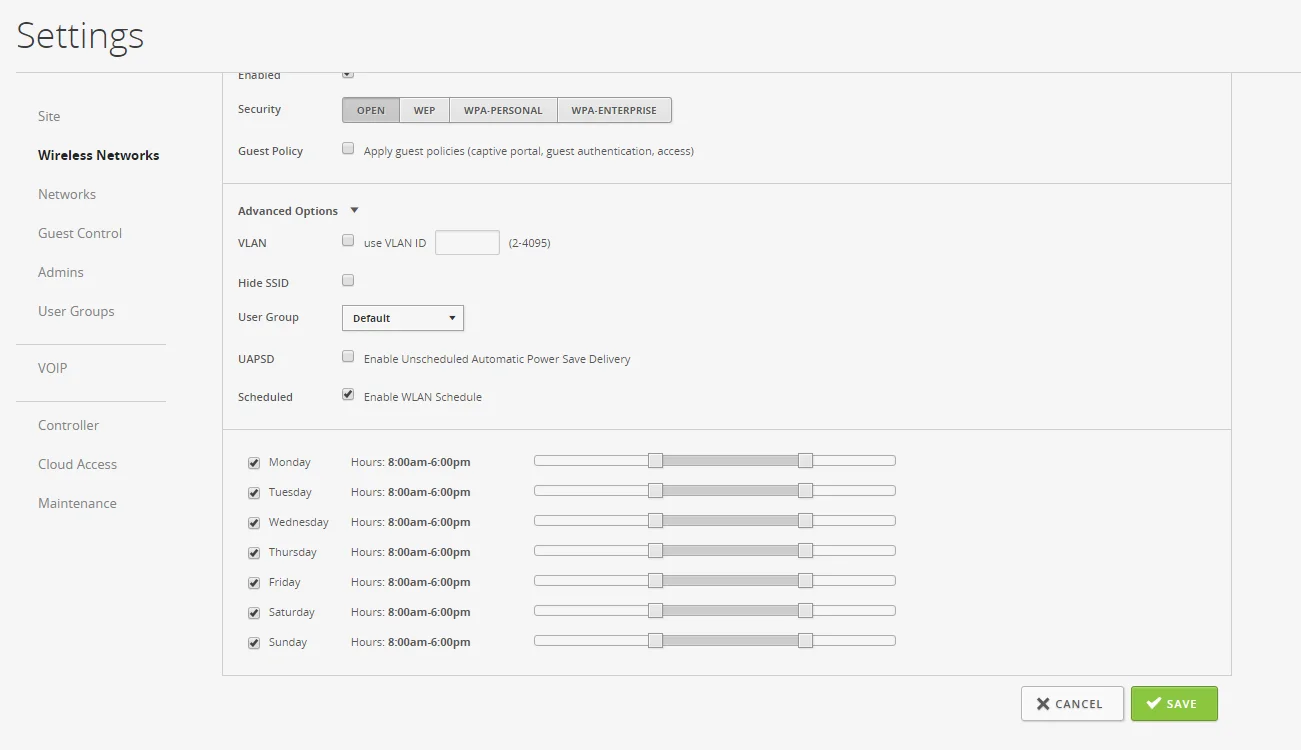Uncheck the Monday schedule checkbox

click(x=254, y=463)
